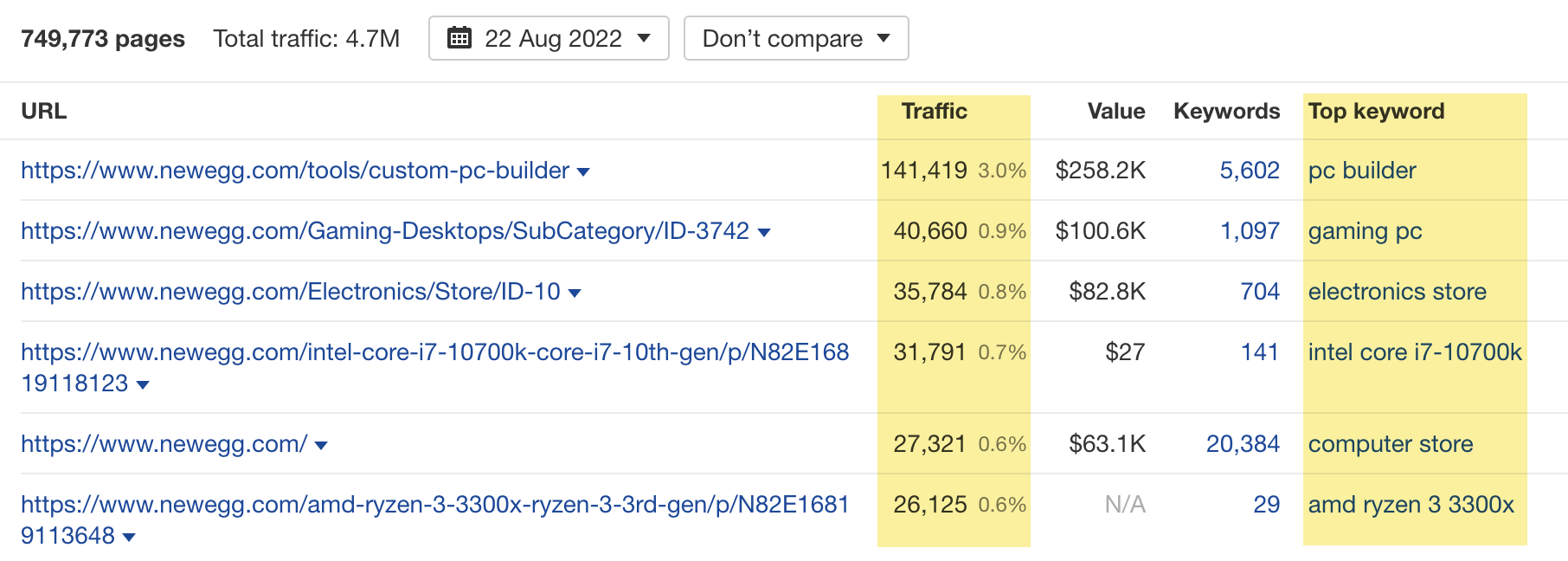Open the custom-pc-builder URL link

[292, 171]
